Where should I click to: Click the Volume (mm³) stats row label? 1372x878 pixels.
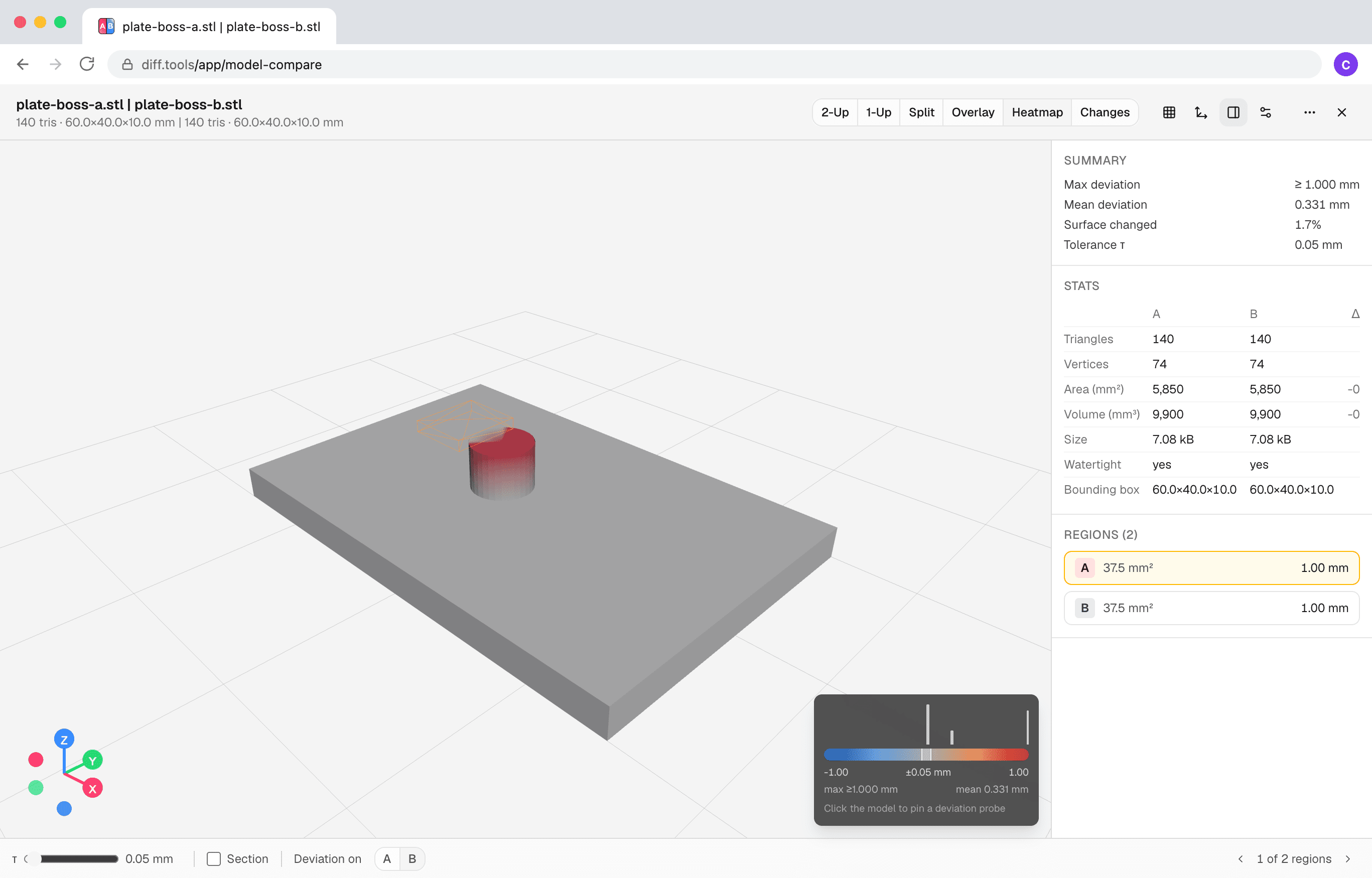pos(1102,414)
